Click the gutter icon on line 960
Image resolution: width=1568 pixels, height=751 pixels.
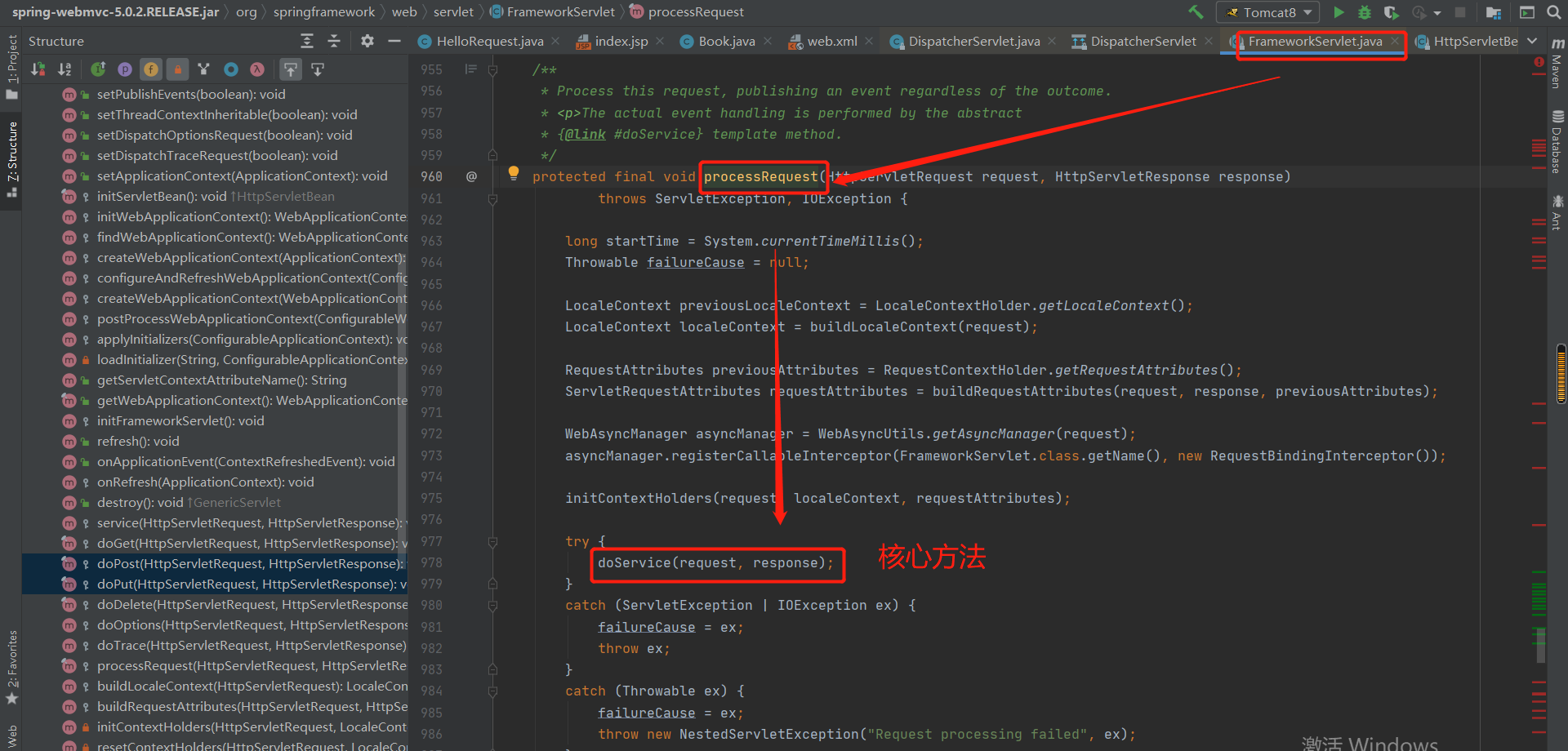tap(471, 176)
